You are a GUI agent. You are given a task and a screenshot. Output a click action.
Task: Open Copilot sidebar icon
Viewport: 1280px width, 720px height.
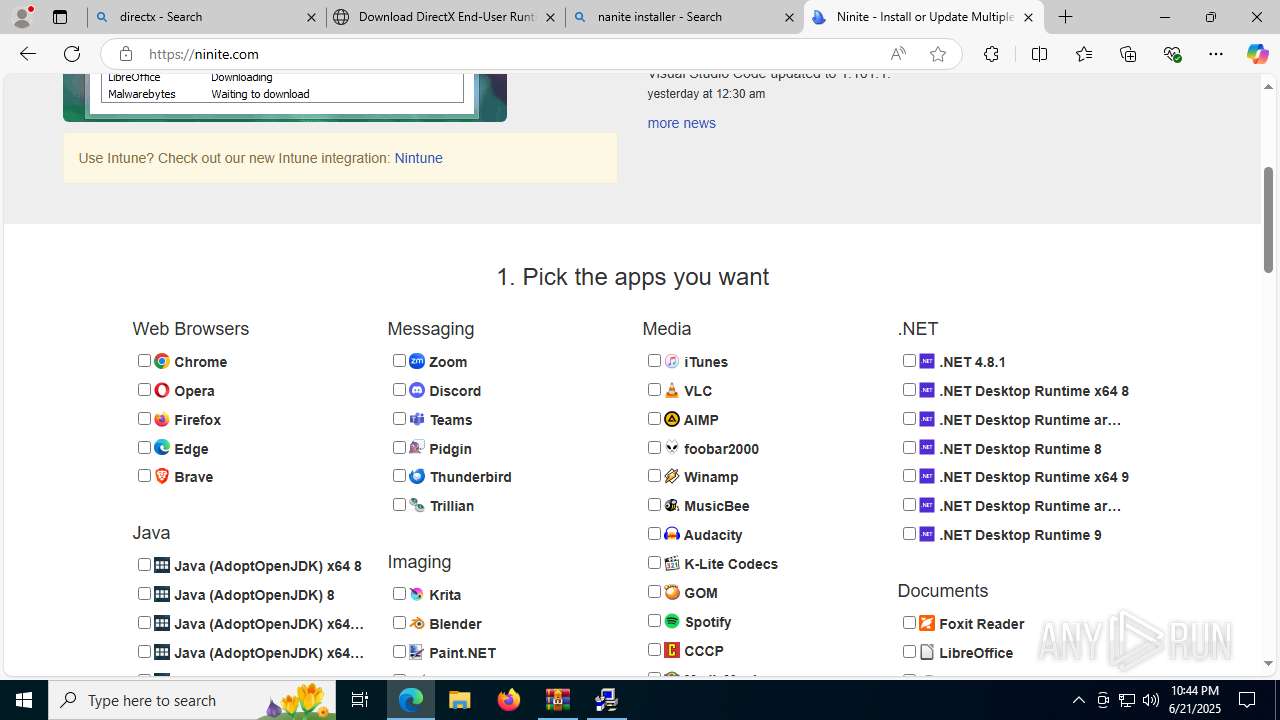click(1257, 54)
